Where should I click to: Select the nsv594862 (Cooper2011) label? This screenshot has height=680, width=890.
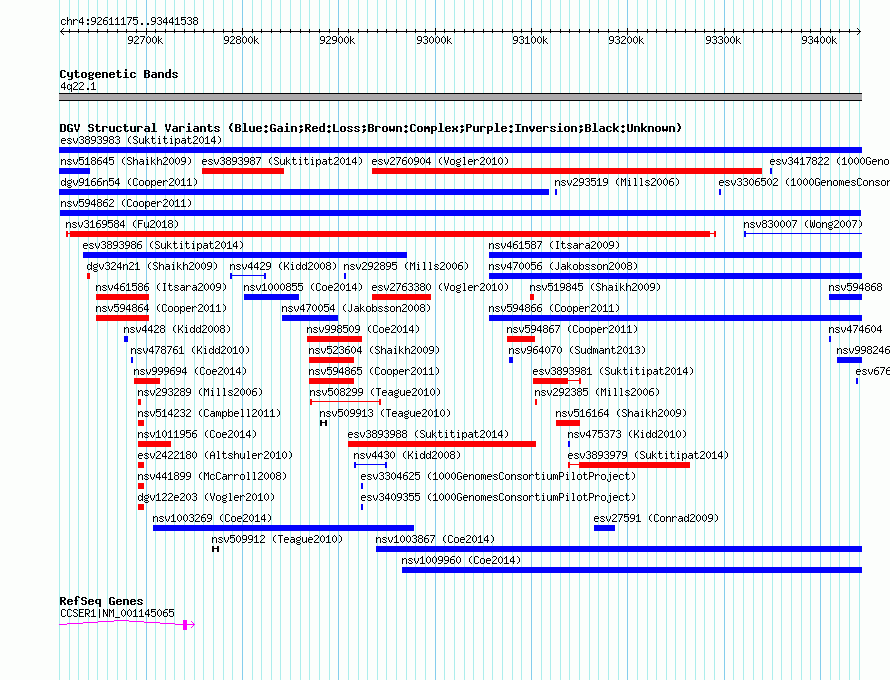point(126,203)
